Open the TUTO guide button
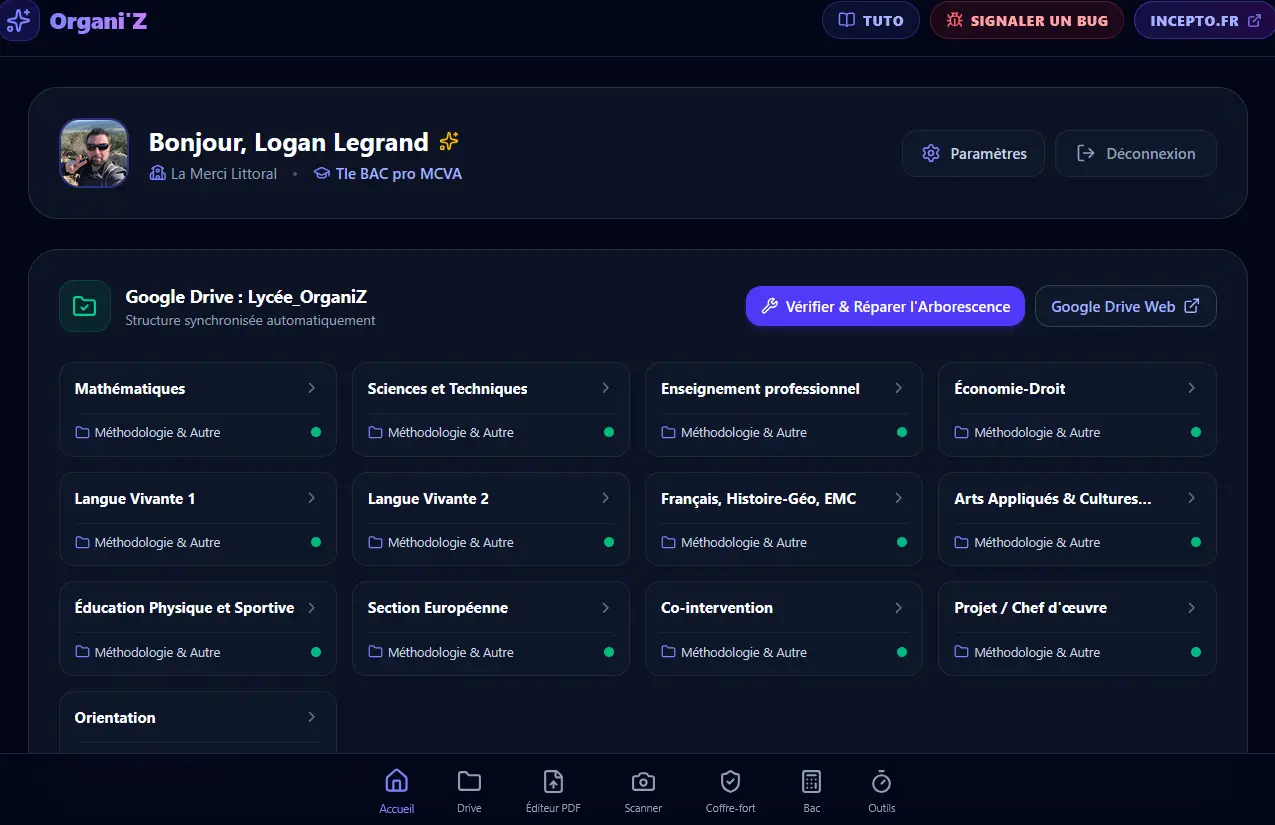1275x825 pixels. (871, 20)
